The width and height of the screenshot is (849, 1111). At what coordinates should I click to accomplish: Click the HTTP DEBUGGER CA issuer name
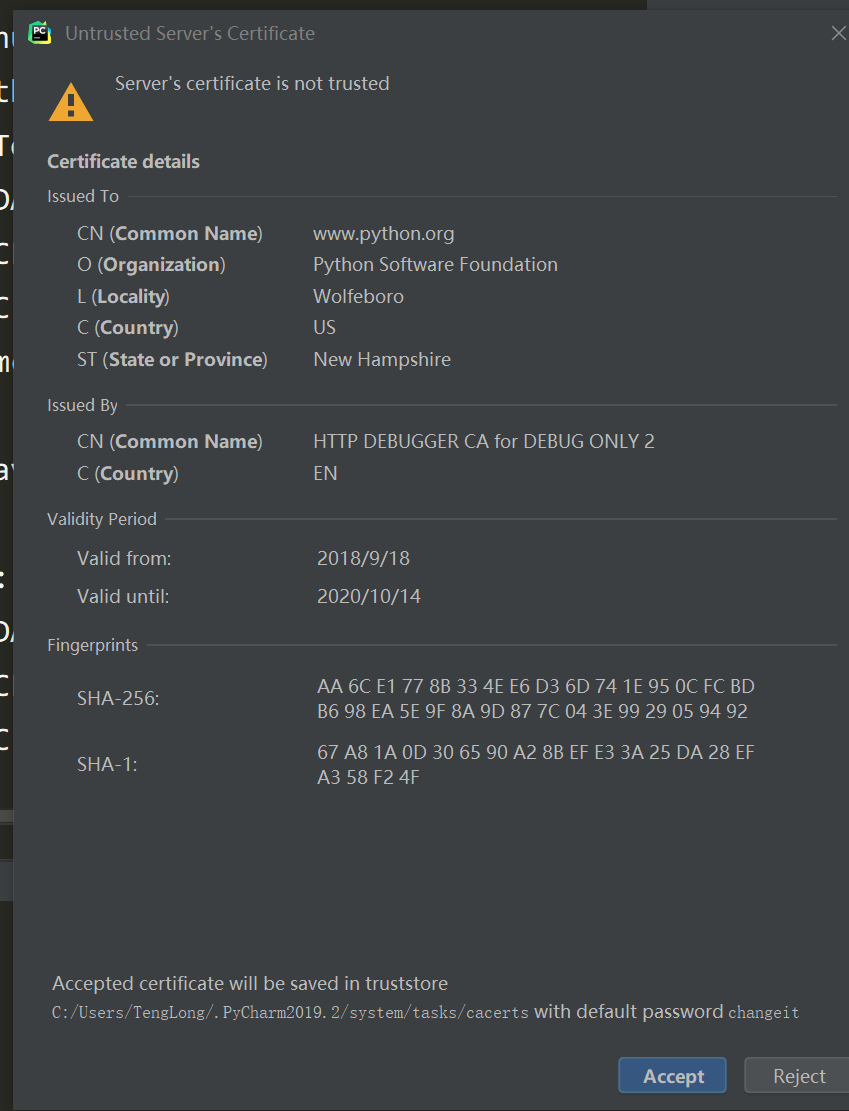point(484,441)
